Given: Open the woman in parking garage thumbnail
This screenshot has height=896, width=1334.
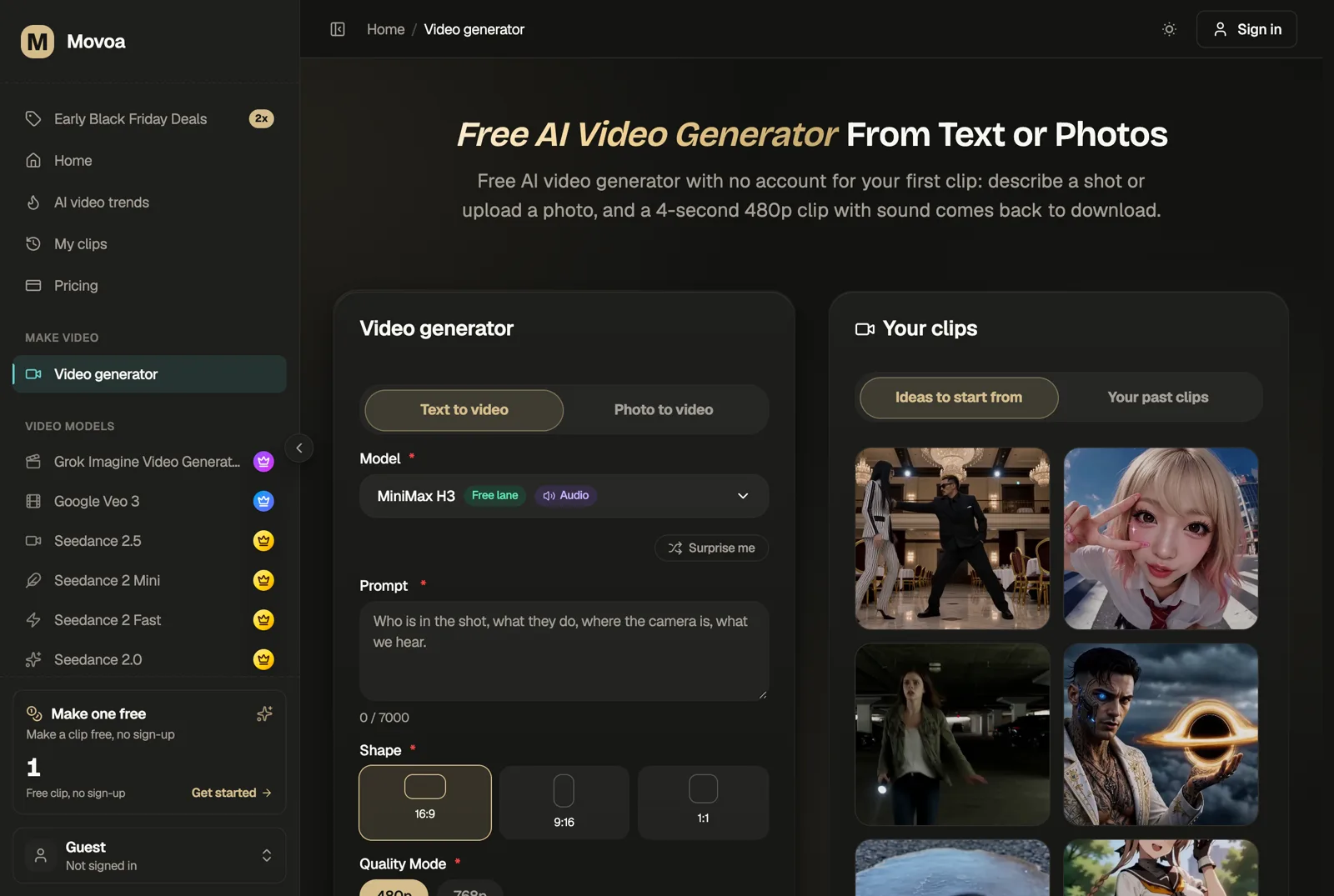Looking at the screenshot, I should pos(952,734).
